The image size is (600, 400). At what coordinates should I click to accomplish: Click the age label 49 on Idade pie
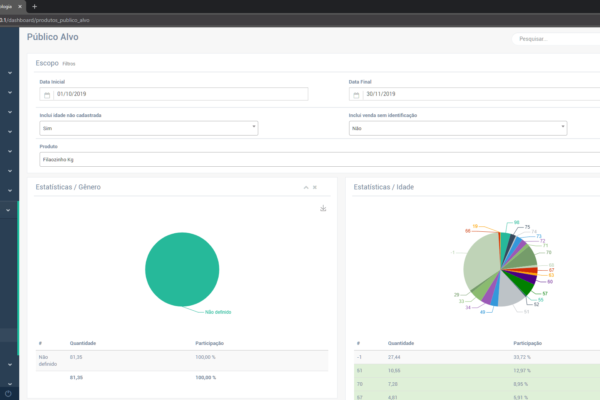[483, 312]
